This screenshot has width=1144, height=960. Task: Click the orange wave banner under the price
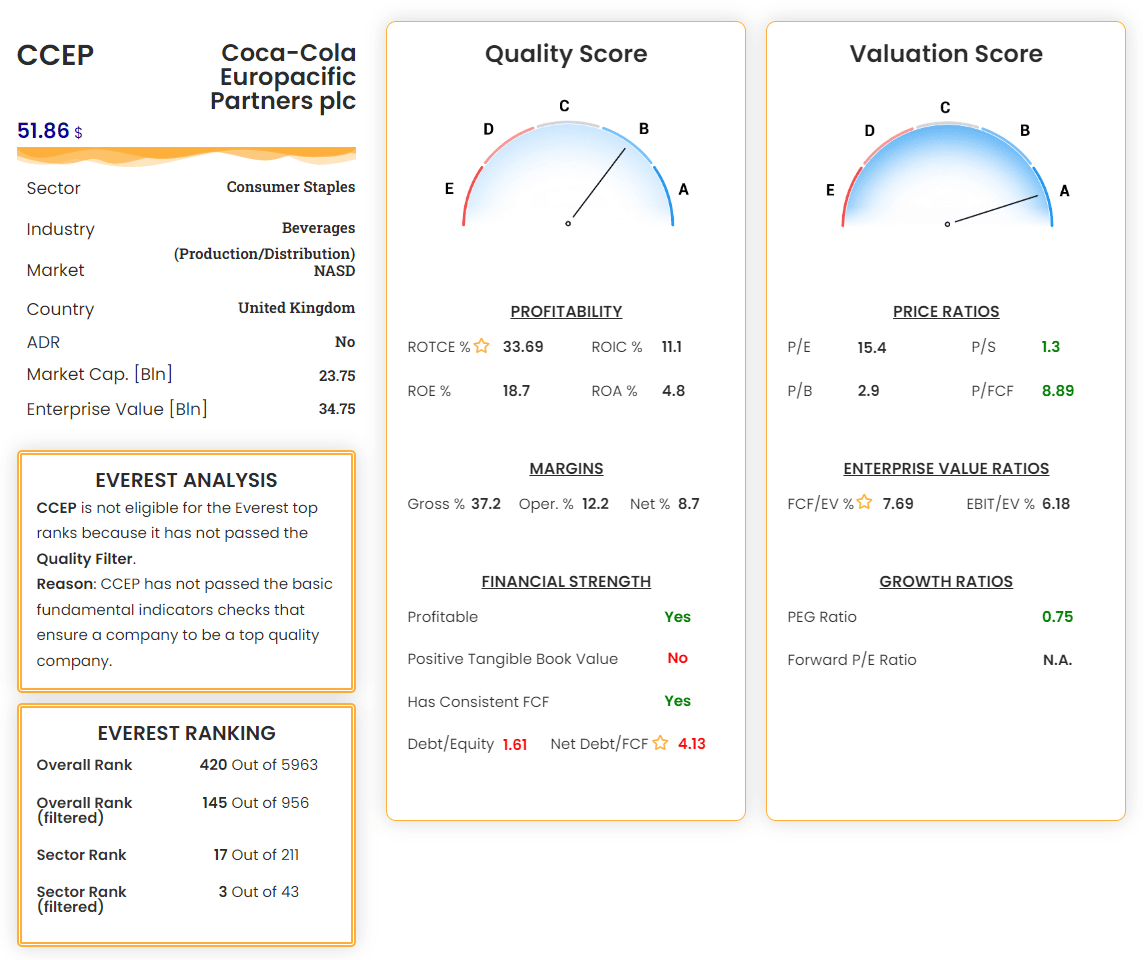point(186,156)
